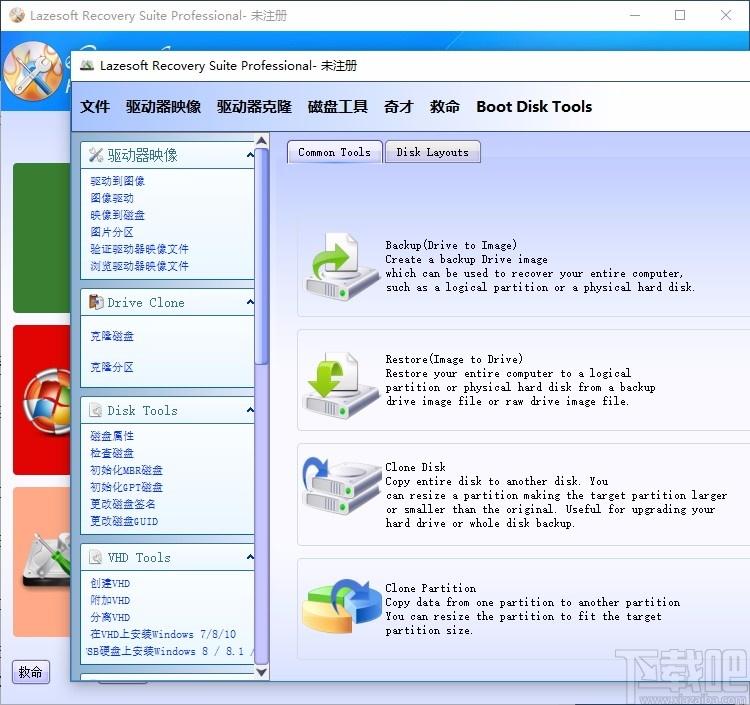Click the sidebar scrollbar down arrow
The image size is (750, 705).
[261, 672]
